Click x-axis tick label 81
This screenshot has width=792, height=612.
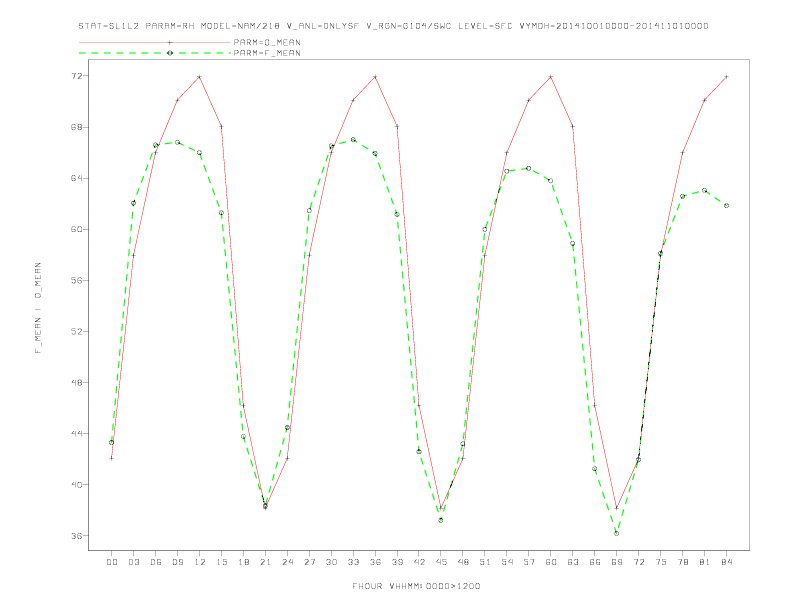point(705,562)
